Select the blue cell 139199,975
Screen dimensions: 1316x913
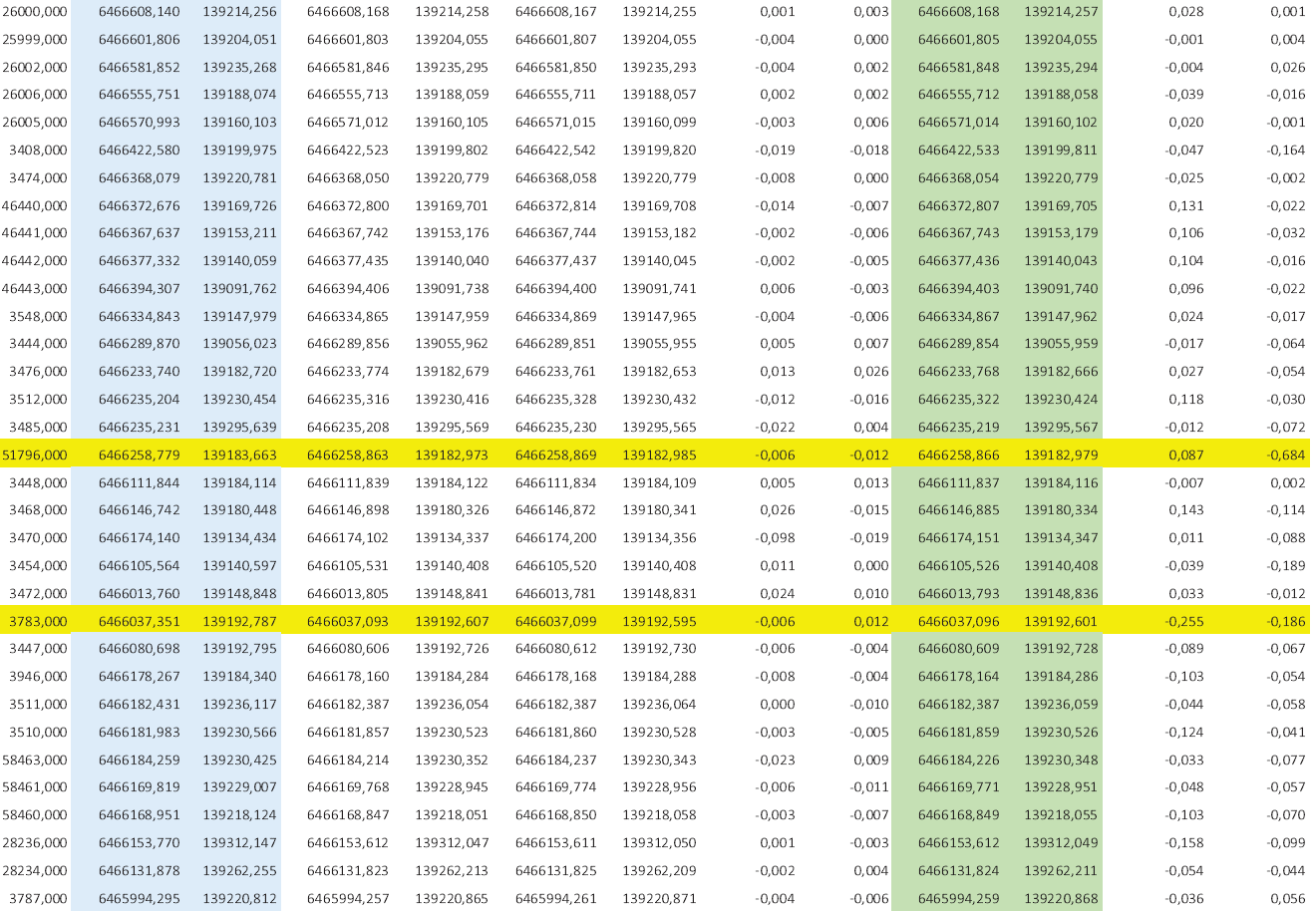[239, 151]
